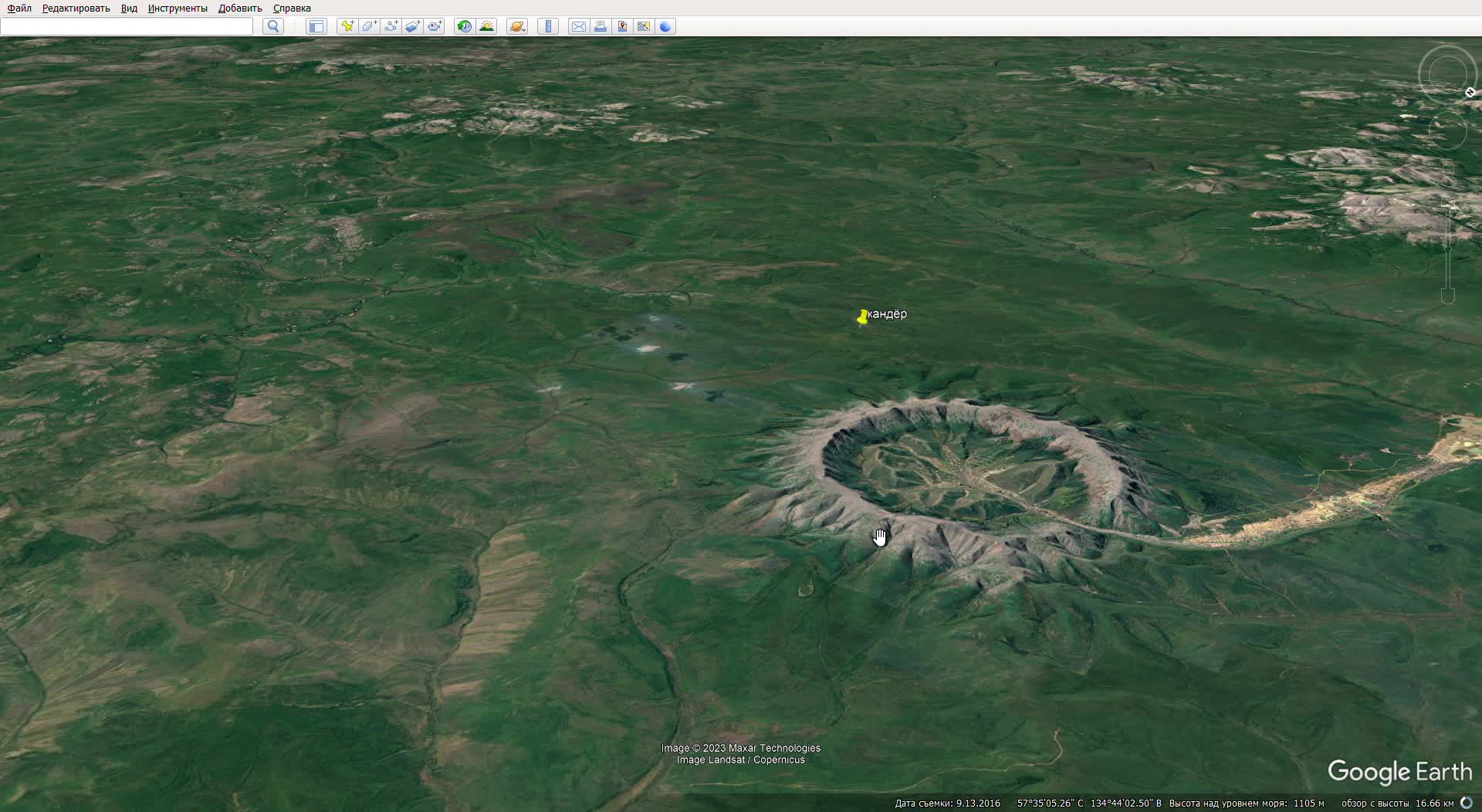Click the blue globe toolbar icon
Viewport: 1482px width, 812px height.
click(x=665, y=26)
